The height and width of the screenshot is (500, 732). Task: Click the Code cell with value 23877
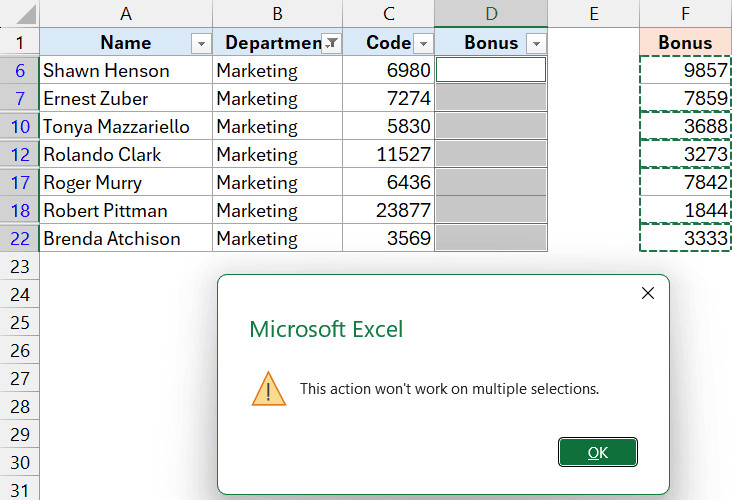coord(388,211)
